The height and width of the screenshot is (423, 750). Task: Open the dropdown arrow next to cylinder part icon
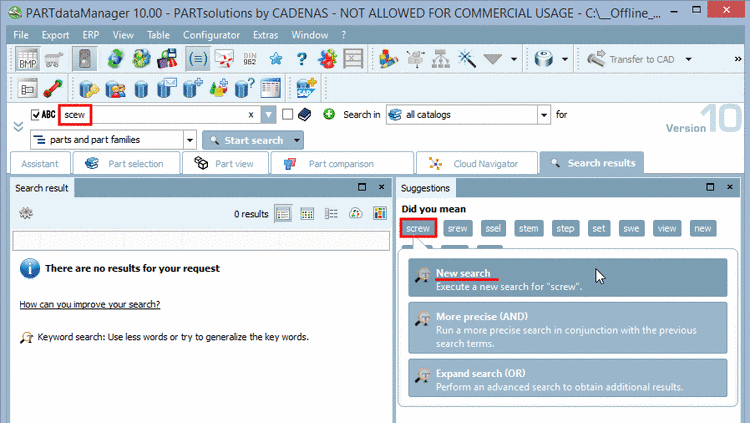565,59
